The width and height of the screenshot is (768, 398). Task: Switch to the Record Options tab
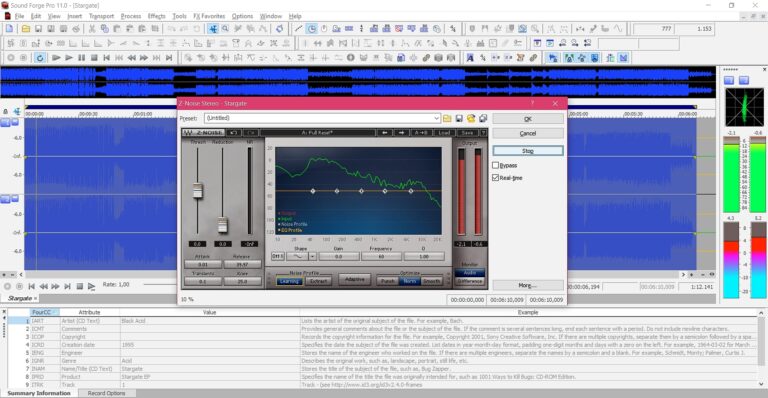(x=106, y=393)
